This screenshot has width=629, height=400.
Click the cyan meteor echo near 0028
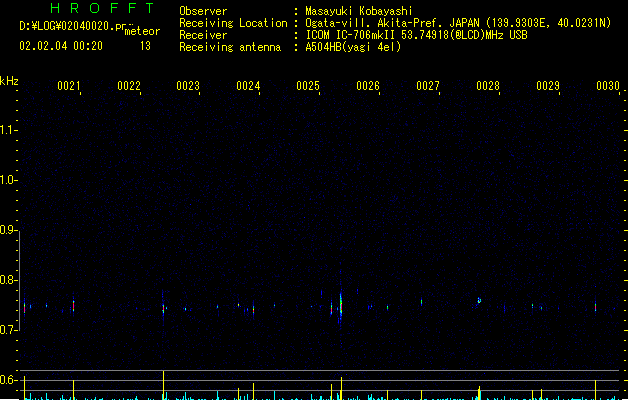[479, 300]
